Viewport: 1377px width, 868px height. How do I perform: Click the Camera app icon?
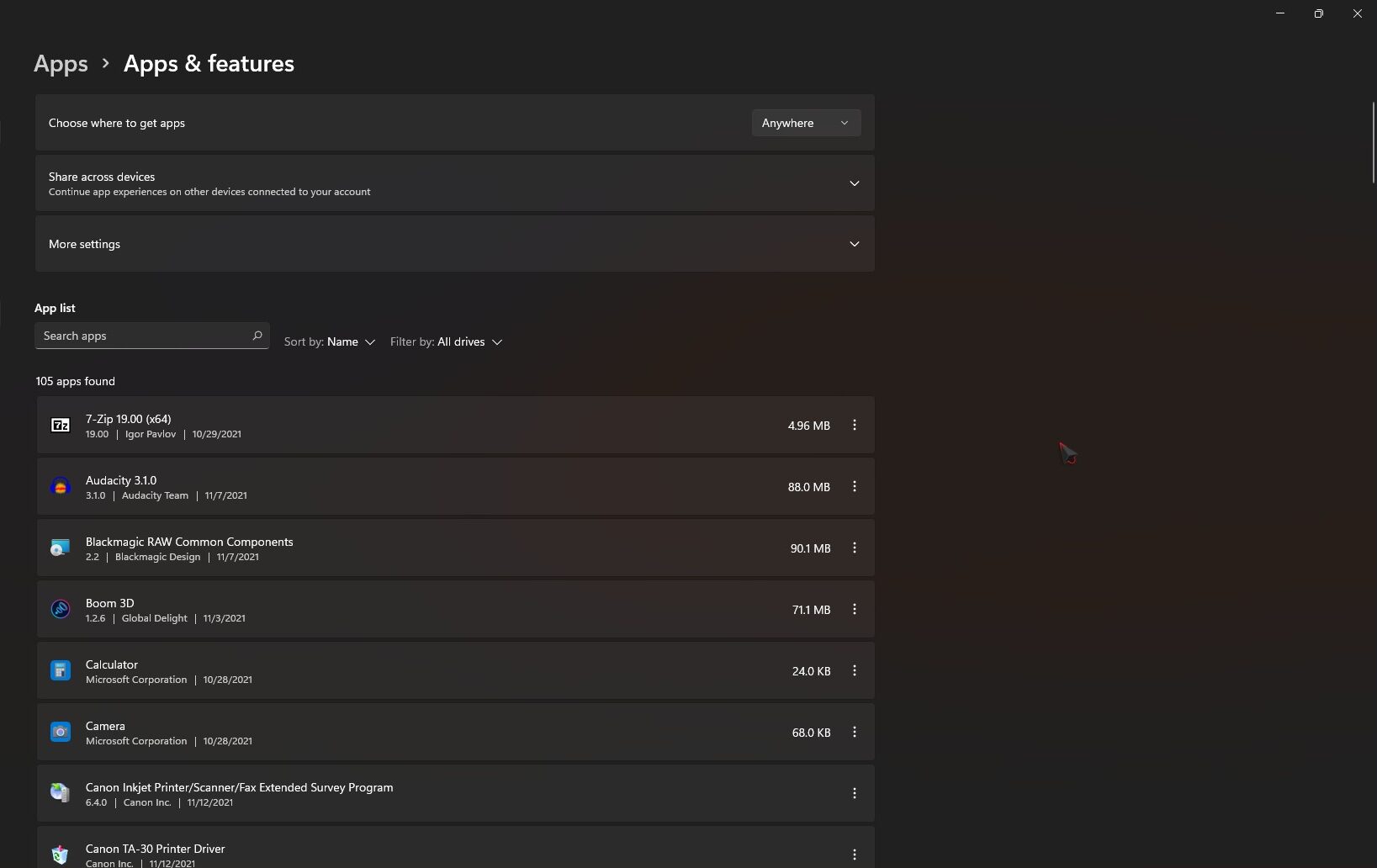pos(61,733)
